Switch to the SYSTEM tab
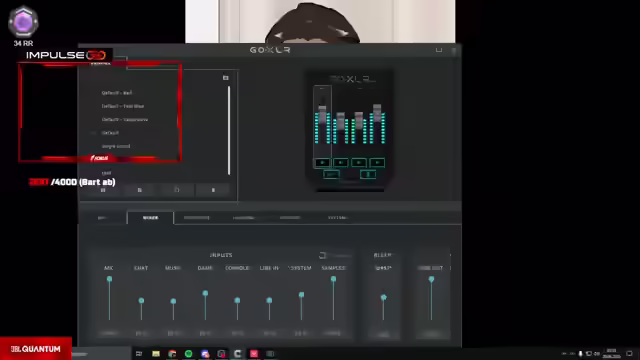This screenshot has height=360, width=640. (x=338, y=218)
